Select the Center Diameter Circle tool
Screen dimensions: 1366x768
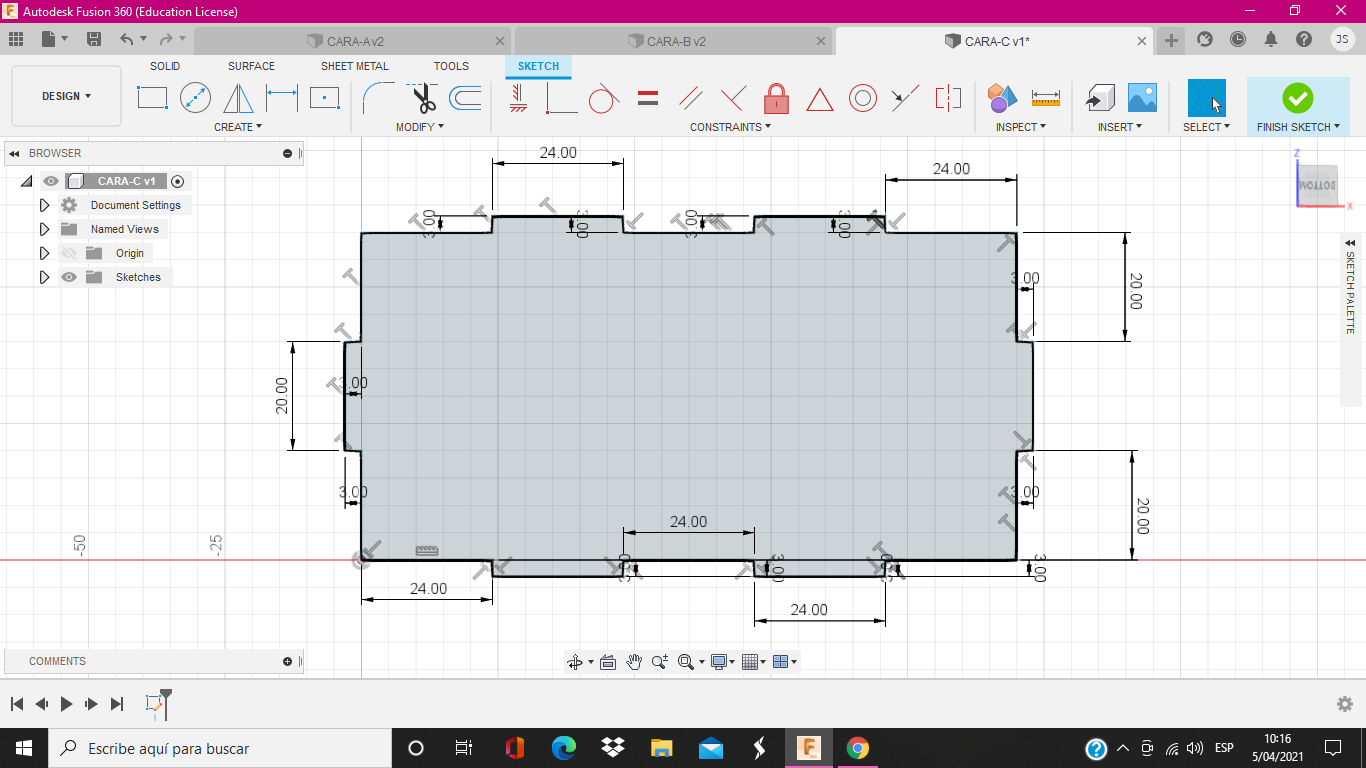click(x=195, y=98)
